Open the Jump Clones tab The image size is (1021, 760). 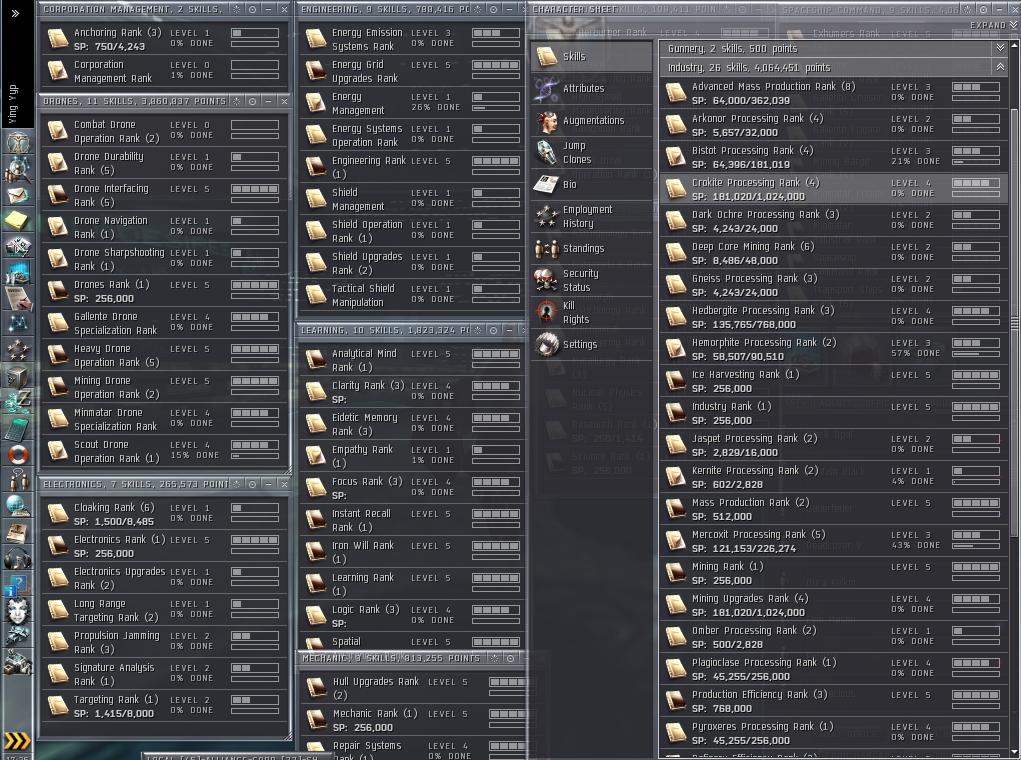591,152
